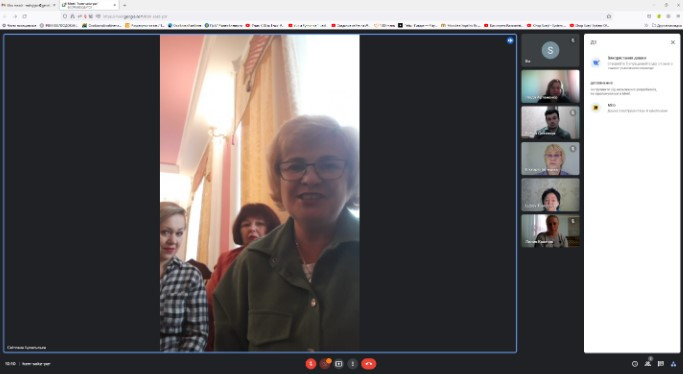This screenshot has width=683, height=374.
Task: Toggle the camera off button
Action: 325,364
